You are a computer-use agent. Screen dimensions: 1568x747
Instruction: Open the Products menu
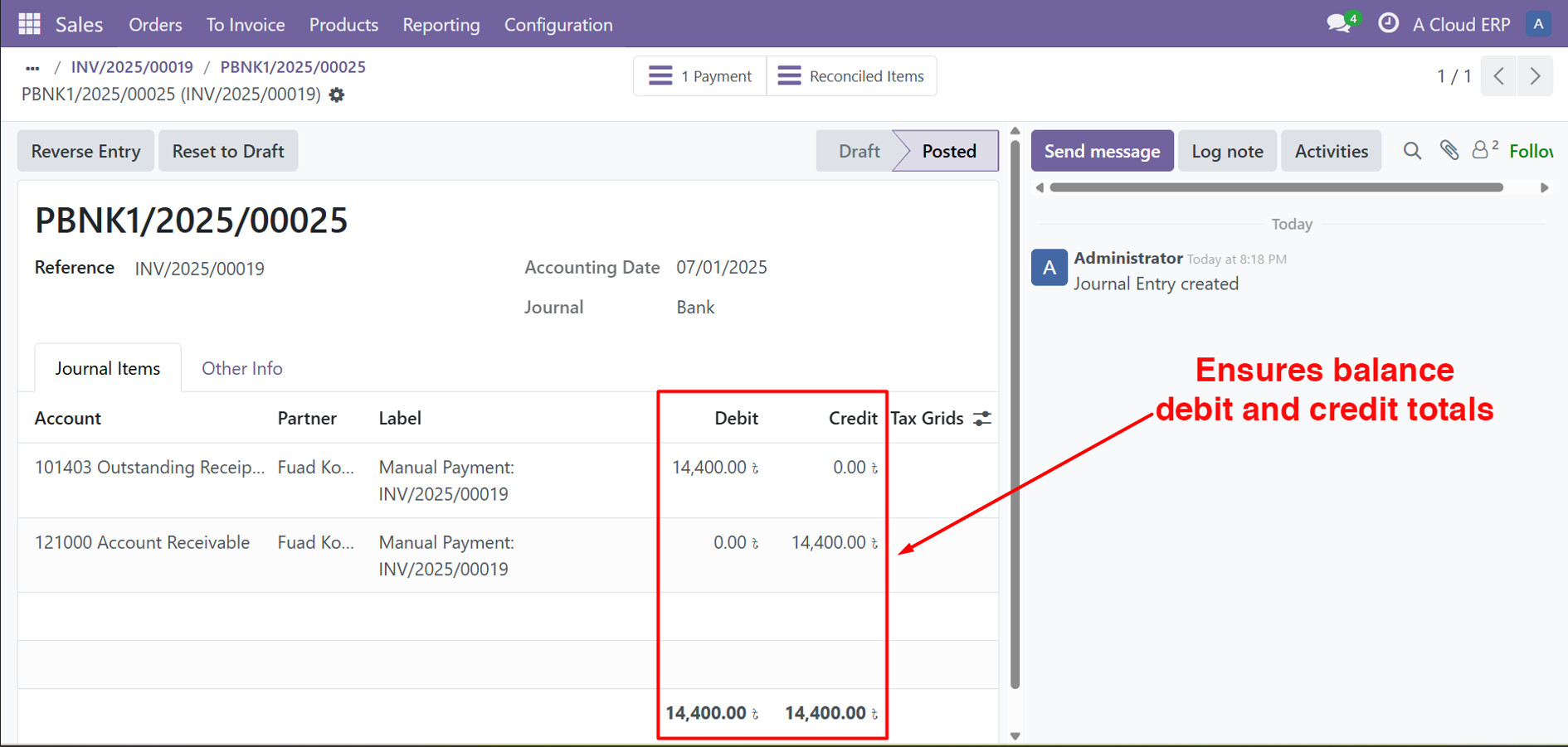pyautogui.click(x=343, y=25)
